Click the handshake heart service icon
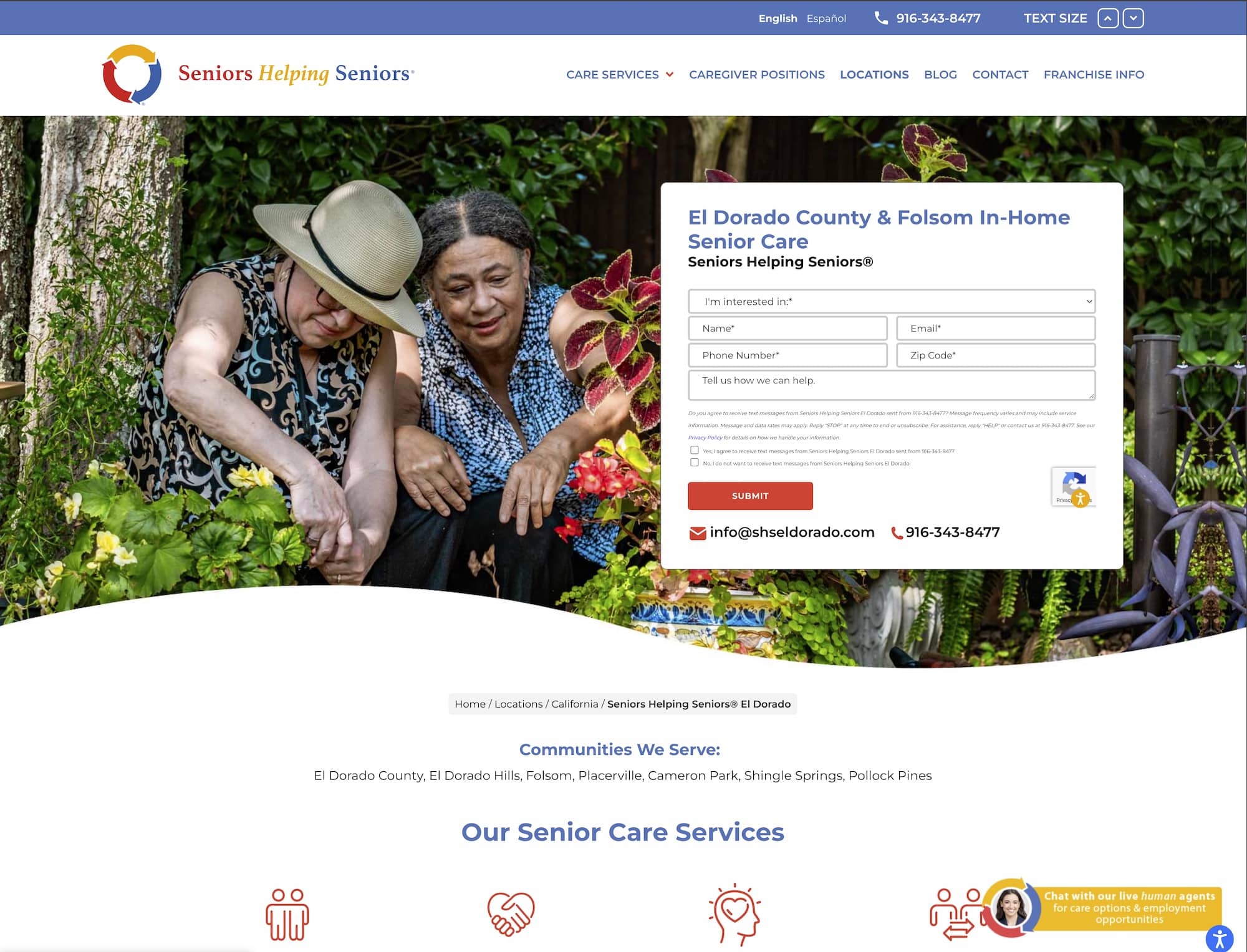Screen dimensions: 1247x952 tap(511, 914)
